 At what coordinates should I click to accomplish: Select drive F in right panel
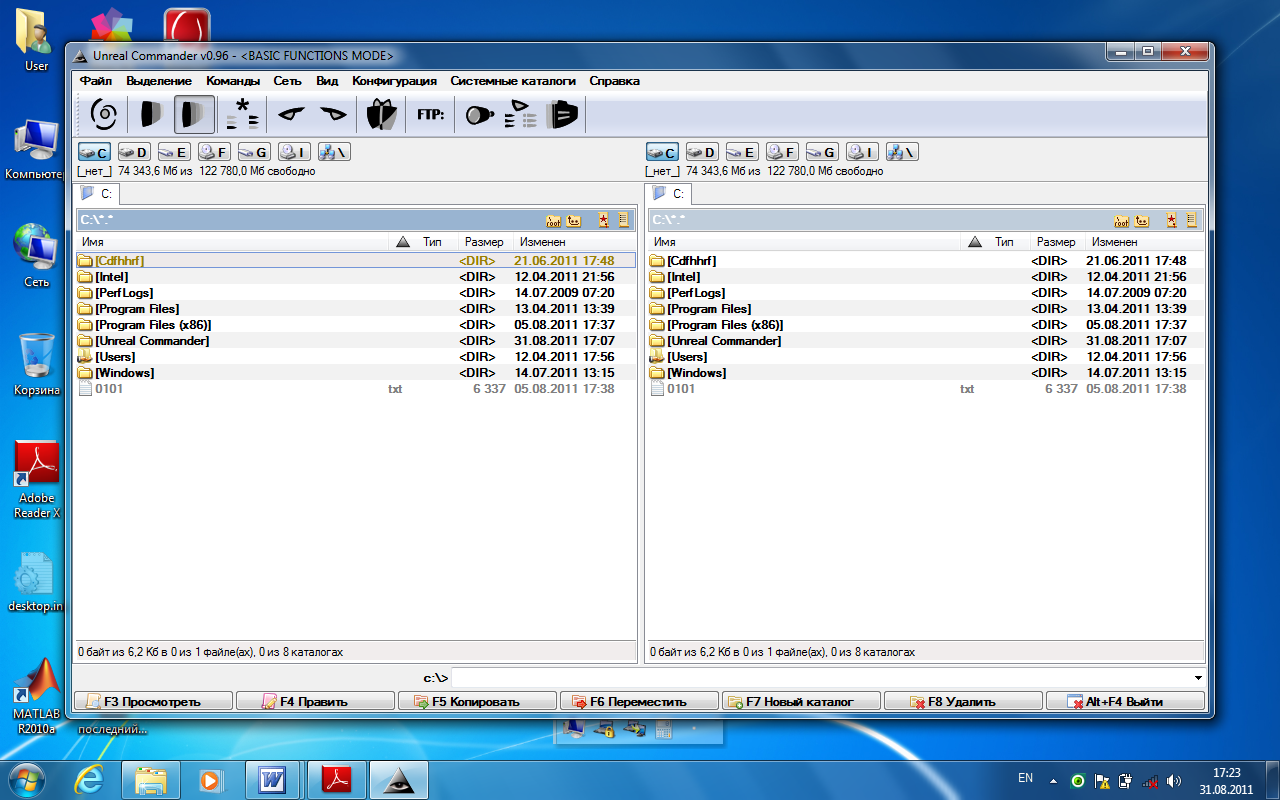pos(782,152)
